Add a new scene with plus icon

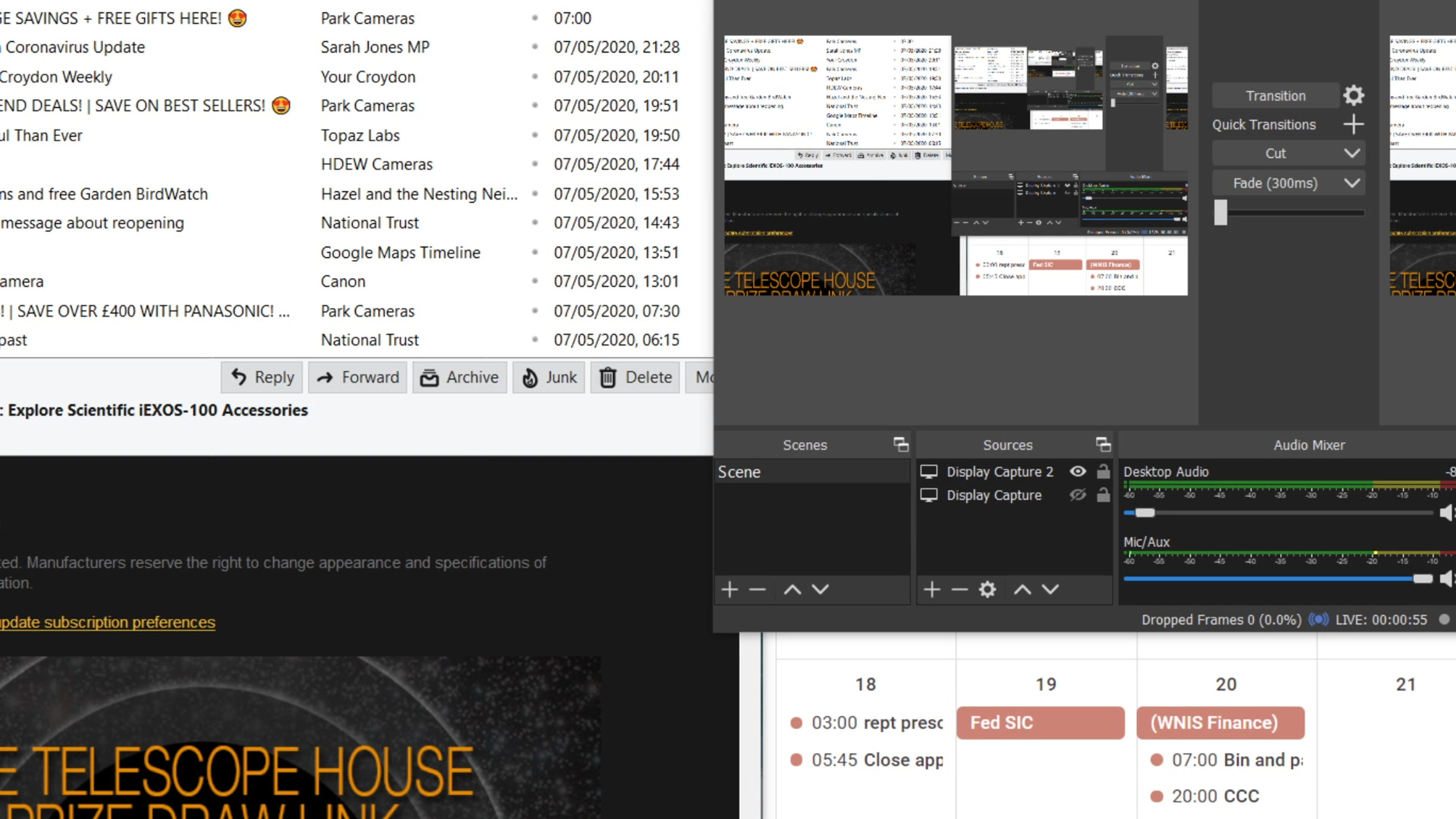(730, 590)
